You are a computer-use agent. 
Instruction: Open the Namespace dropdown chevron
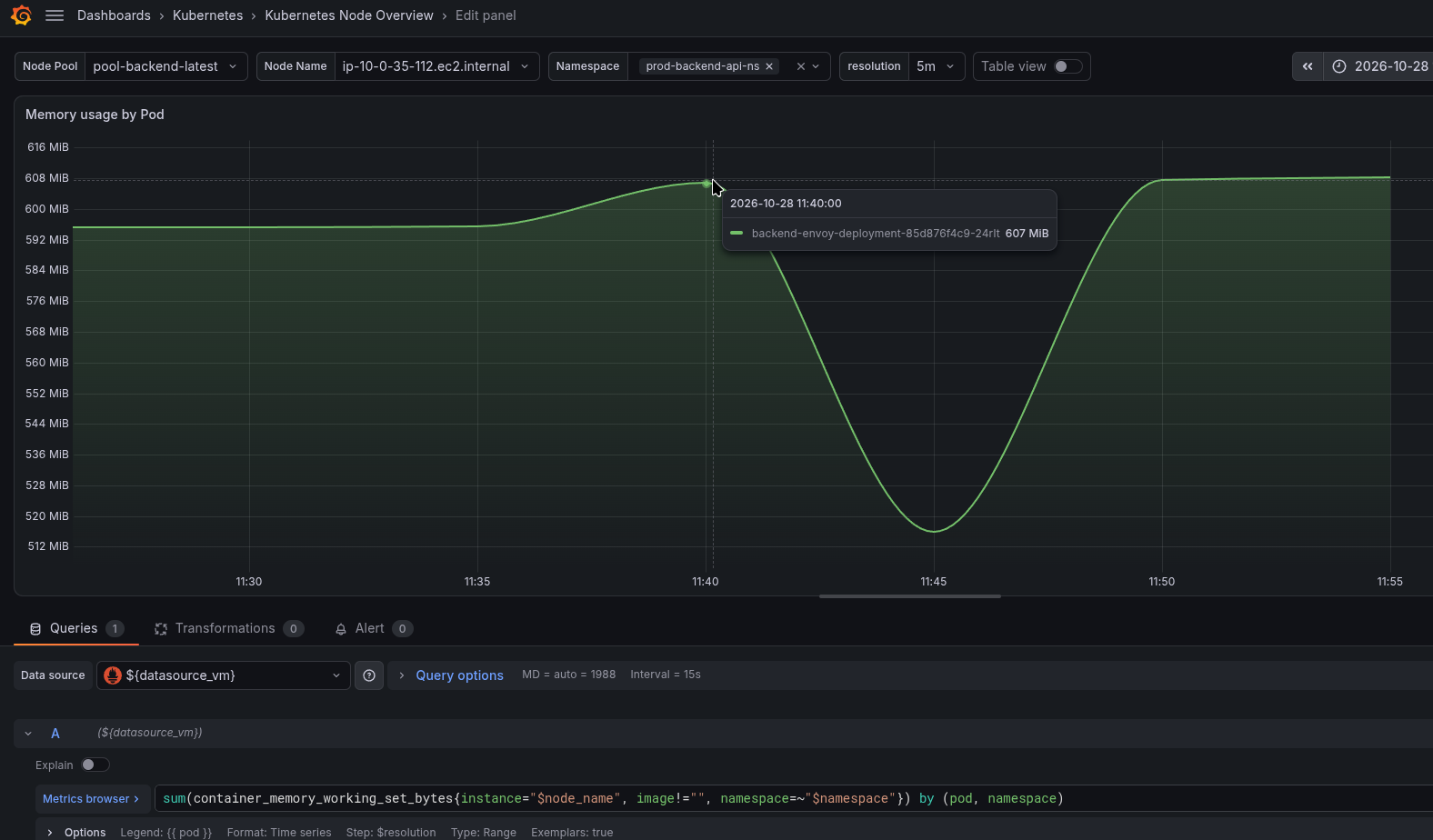816,66
